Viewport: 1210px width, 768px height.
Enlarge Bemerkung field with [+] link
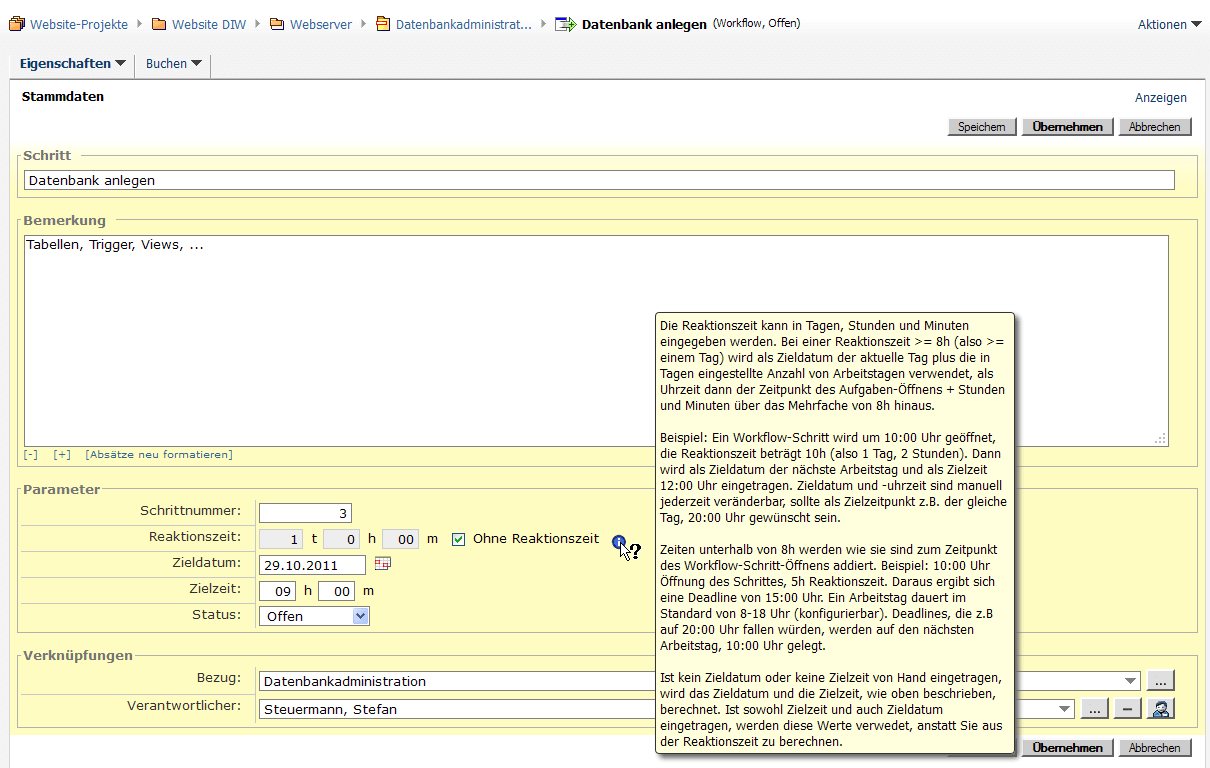(x=62, y=455)
